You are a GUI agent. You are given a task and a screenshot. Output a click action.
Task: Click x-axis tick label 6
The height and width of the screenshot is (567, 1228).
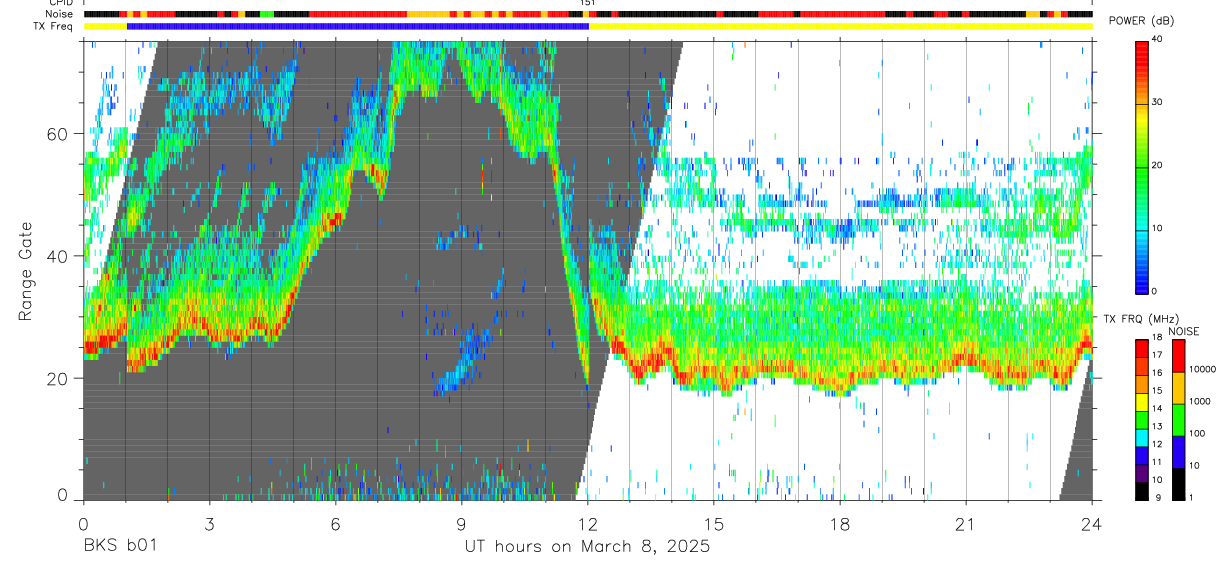point(335,524)
